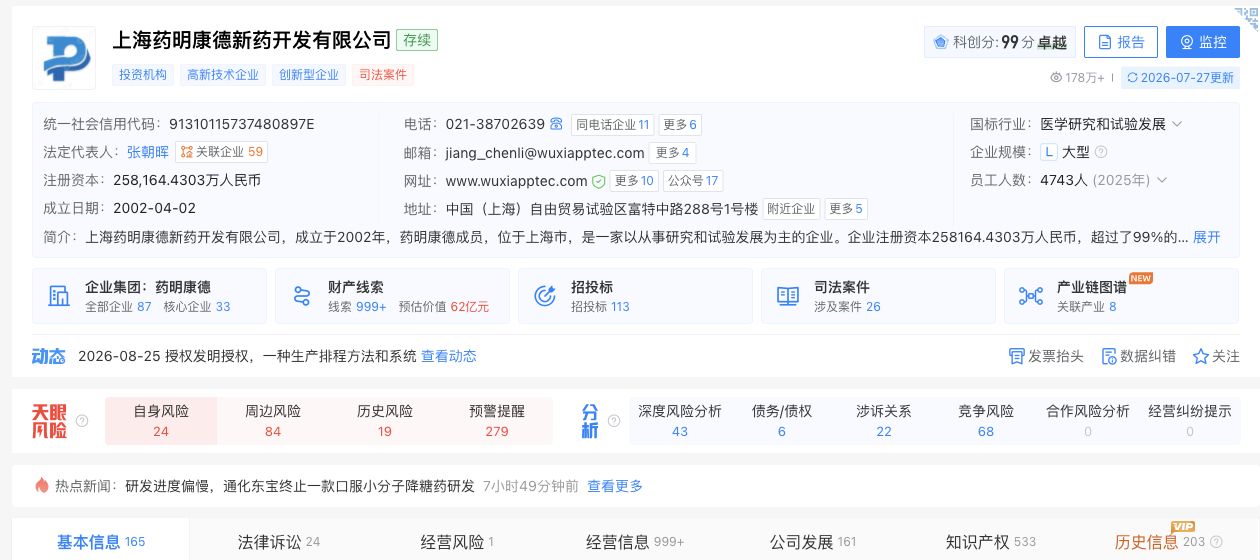
Task: Click the 司法案件 red tag
Action: 383,75
